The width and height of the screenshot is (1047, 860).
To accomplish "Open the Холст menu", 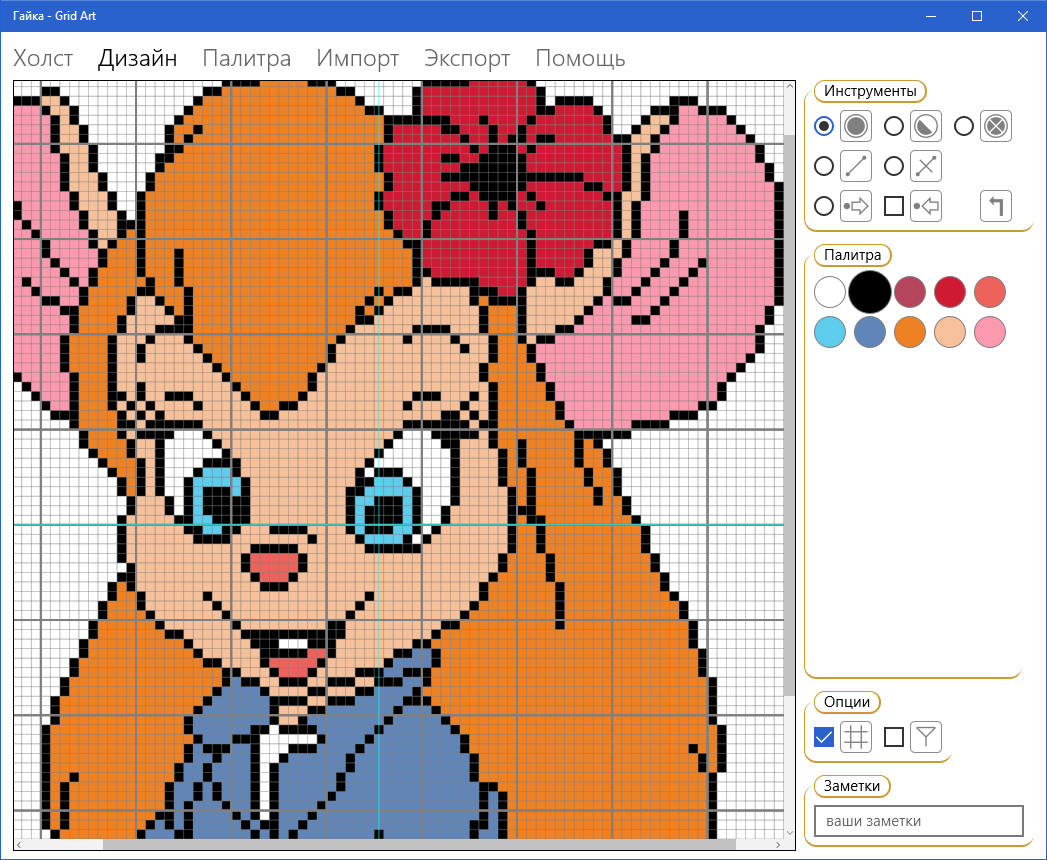I will 43,59.
